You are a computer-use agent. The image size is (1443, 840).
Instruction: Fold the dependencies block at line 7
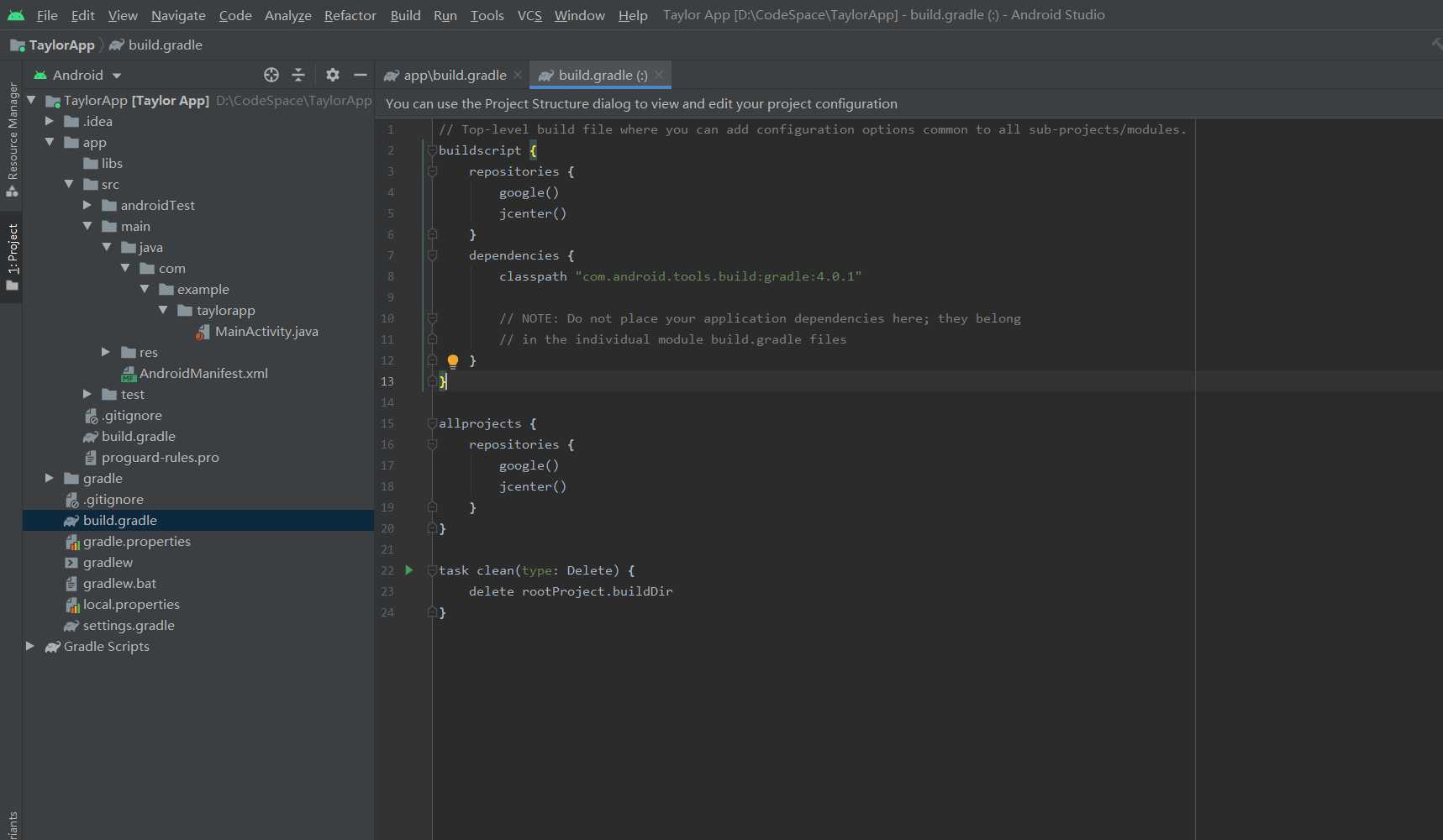432,255
